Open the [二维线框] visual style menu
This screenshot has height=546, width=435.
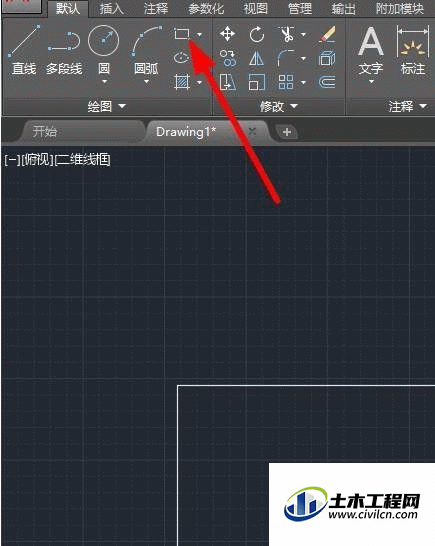[83, 160]
